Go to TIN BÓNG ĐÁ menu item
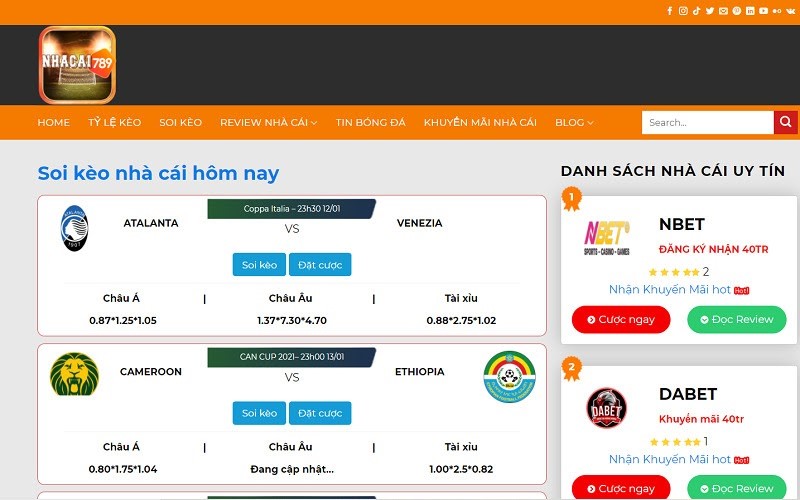Image resolution: width=800 pixels, height=500 pixels. (370, 123)
